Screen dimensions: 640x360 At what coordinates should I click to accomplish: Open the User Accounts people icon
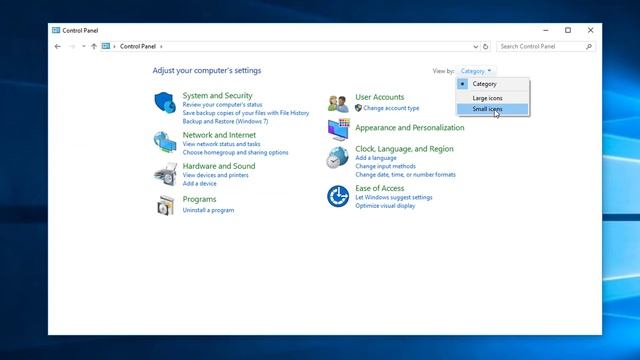338,104
